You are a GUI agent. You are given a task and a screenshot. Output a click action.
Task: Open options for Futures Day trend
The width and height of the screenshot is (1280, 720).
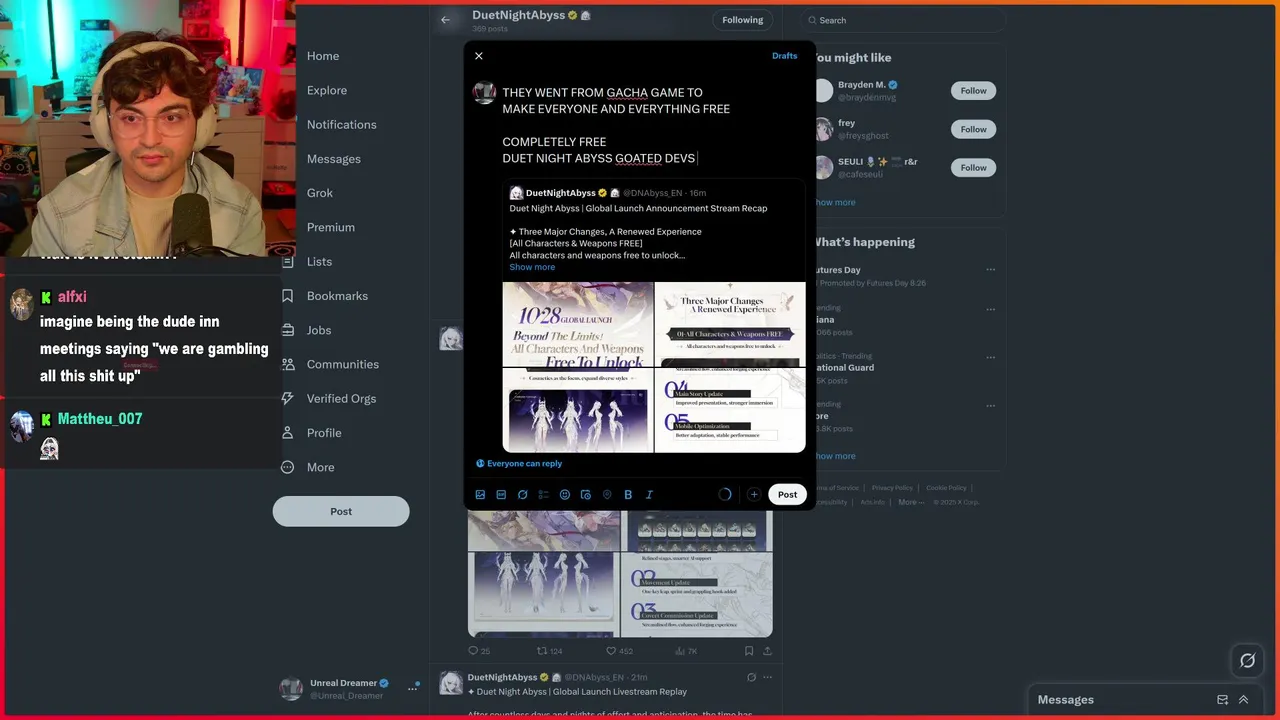991,270
